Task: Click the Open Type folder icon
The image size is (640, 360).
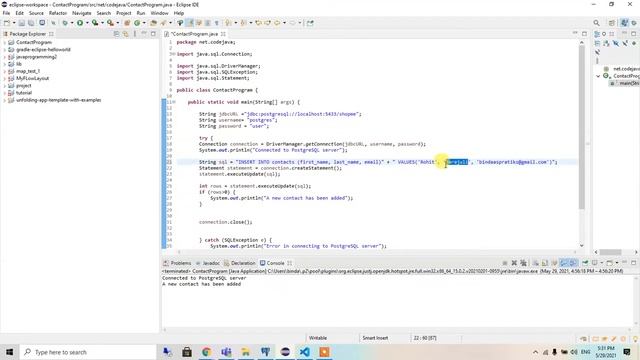Action: click(153, 23)
